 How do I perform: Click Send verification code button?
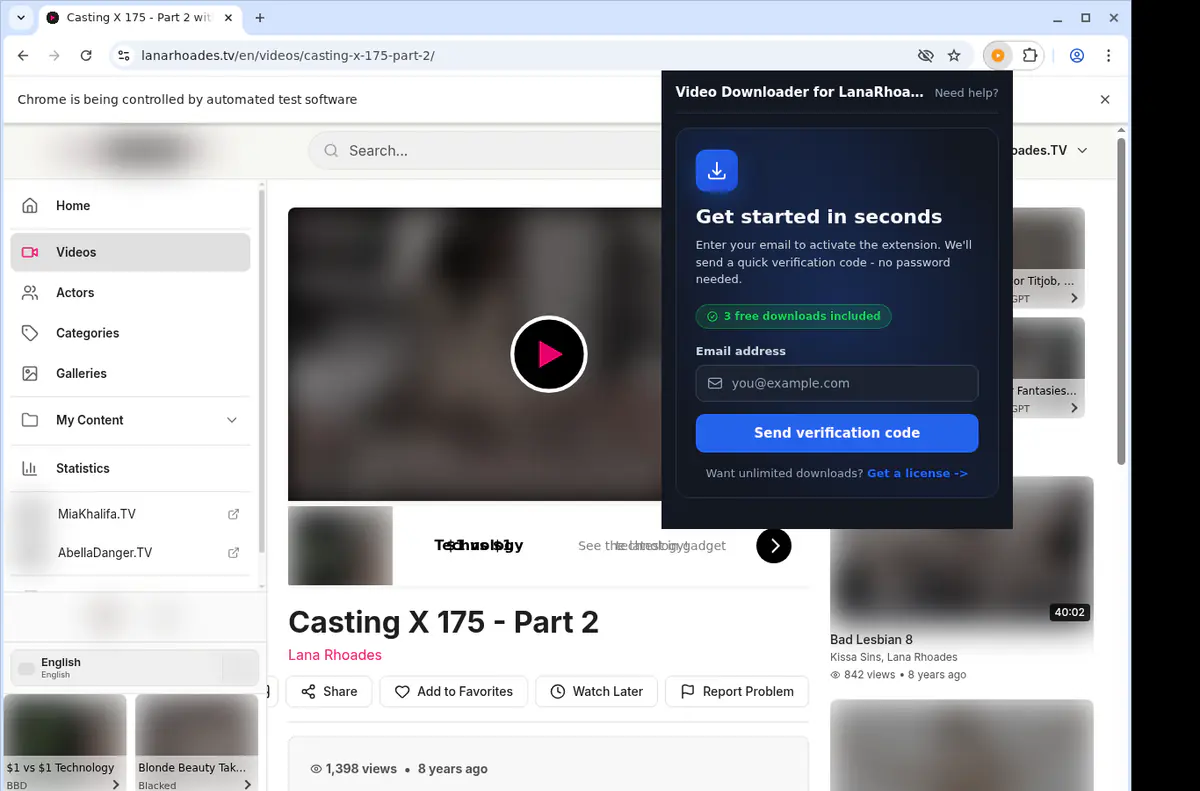837,433
